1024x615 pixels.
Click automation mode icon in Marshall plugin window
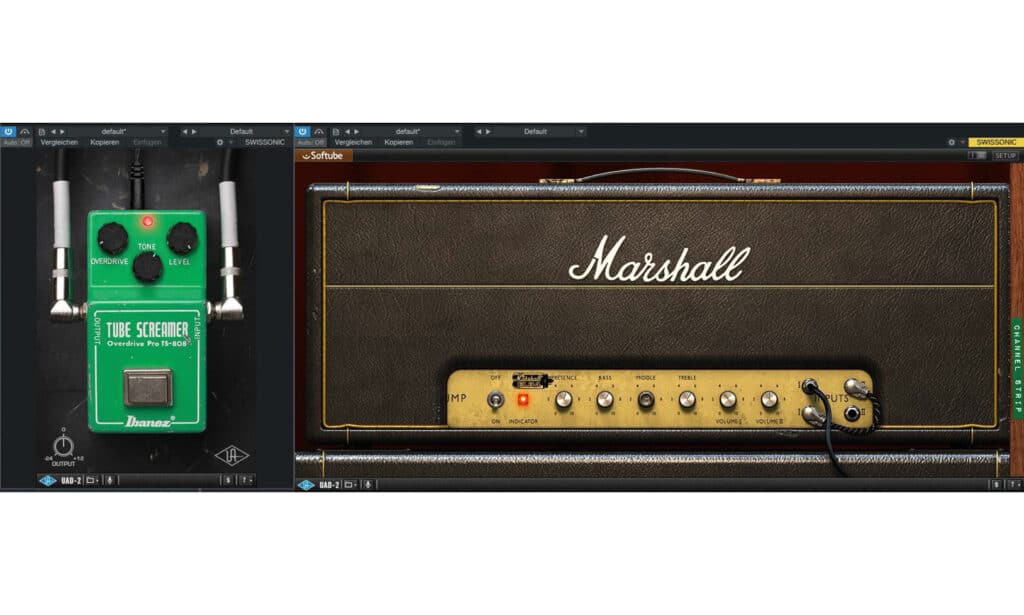click(319, 131)
